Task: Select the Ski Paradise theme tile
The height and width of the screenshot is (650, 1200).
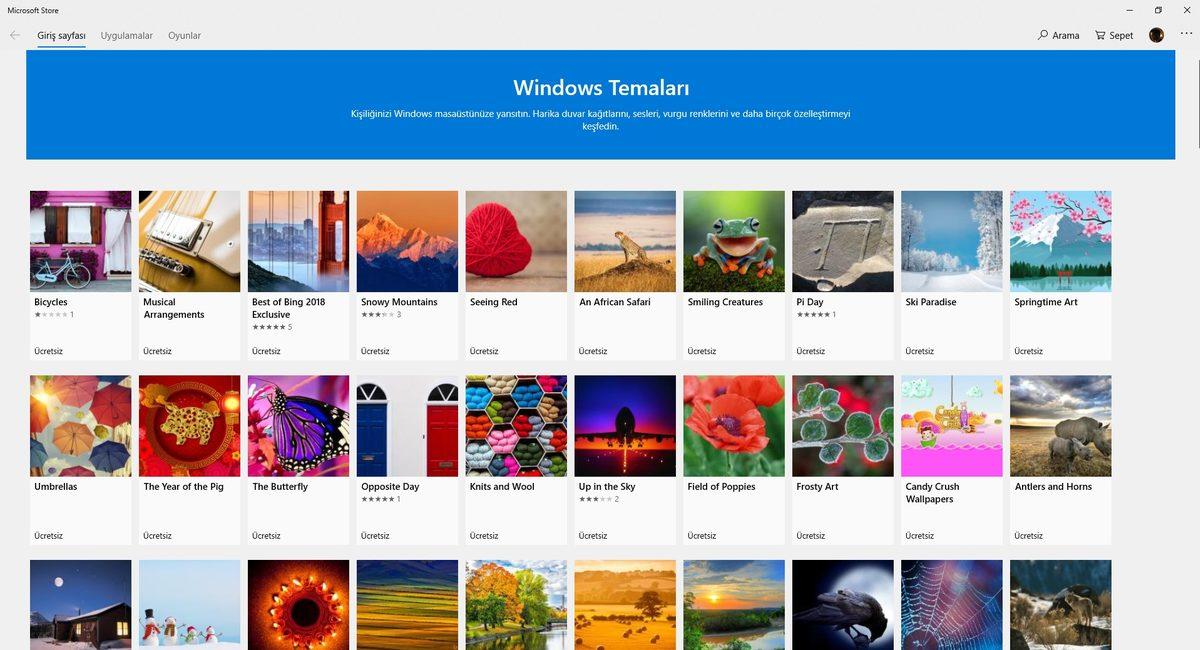Action: (x=951, y=240)
